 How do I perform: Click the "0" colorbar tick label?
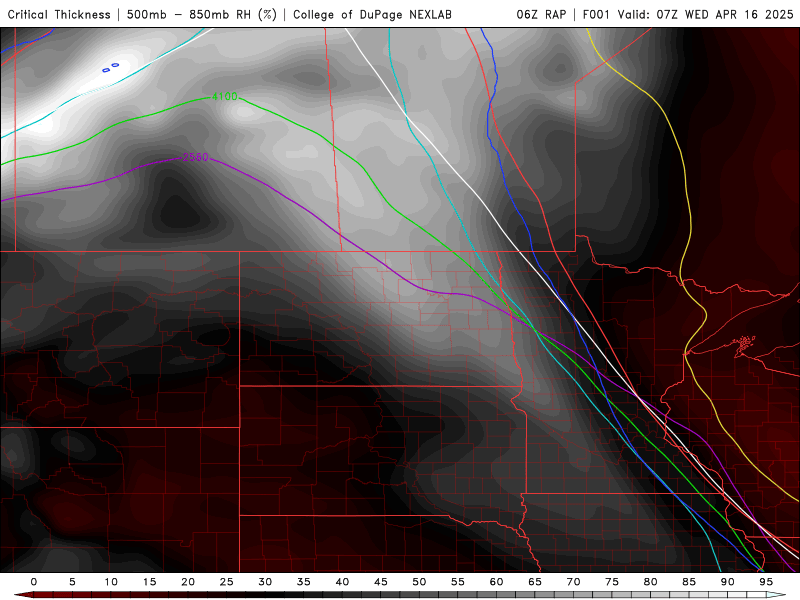pyautogui.click(x=34, y=582)
